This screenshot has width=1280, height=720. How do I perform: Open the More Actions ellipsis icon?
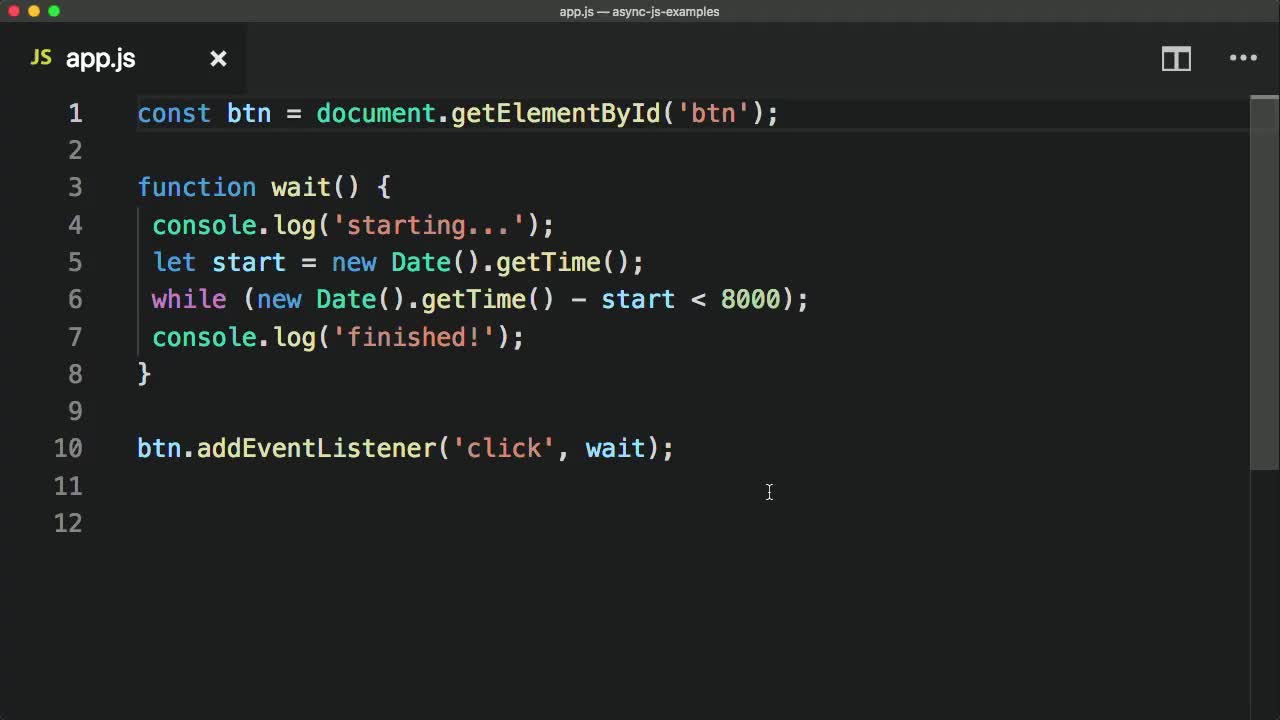[1243, 59]
